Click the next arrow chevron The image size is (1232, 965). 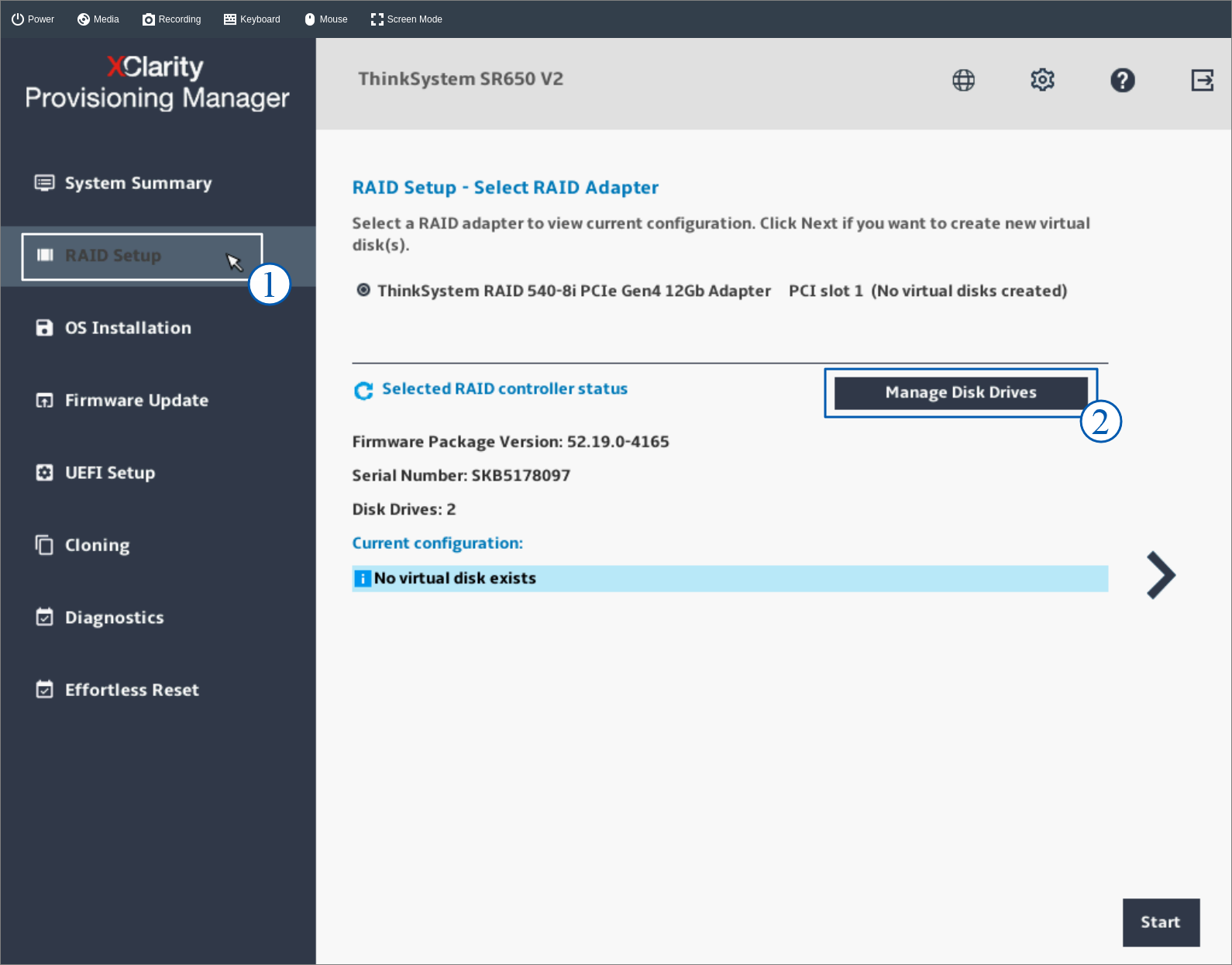click(x=1161, y=575)
